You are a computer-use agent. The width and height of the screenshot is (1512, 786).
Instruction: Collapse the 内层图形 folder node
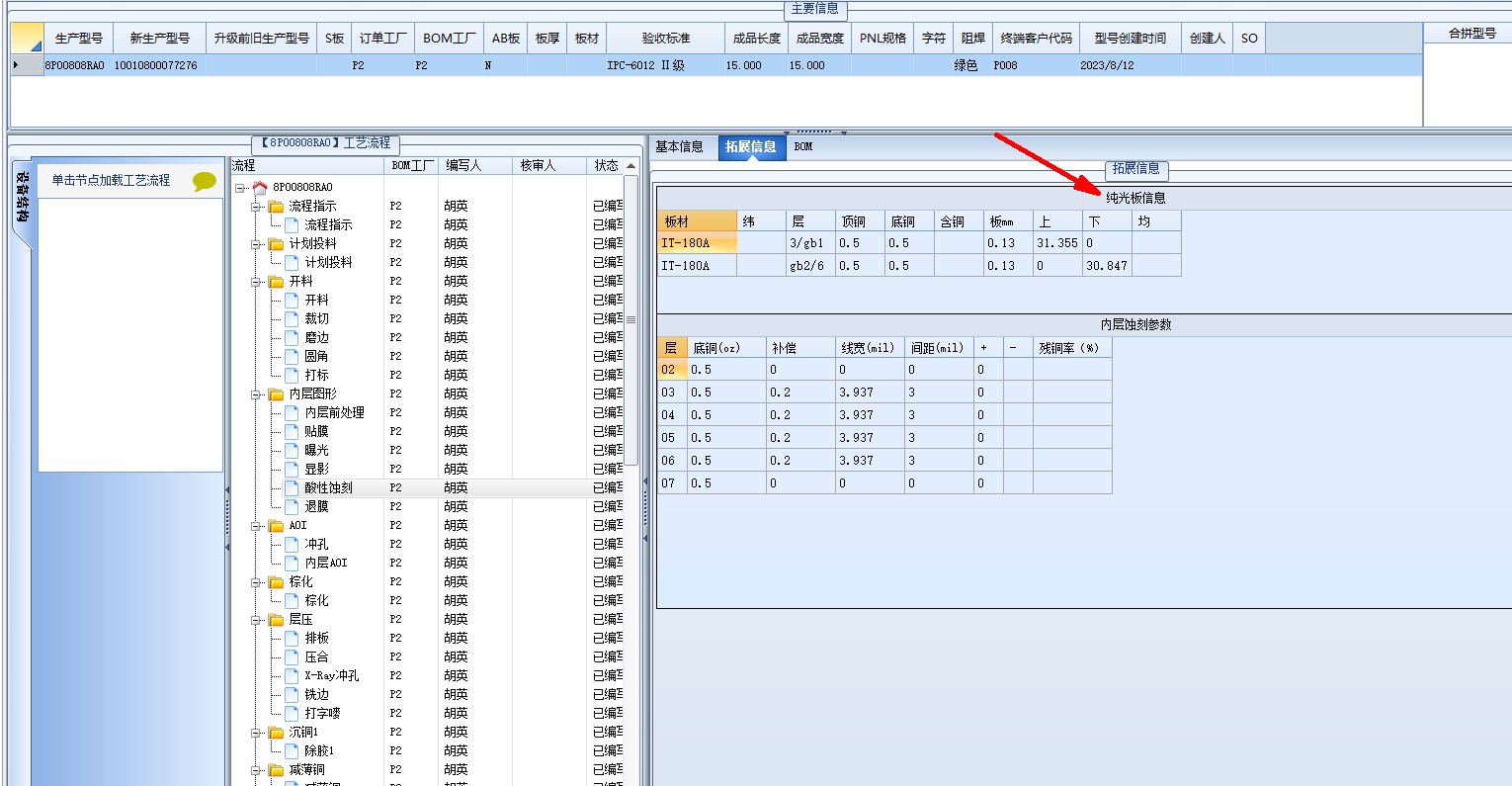point(256,394)
